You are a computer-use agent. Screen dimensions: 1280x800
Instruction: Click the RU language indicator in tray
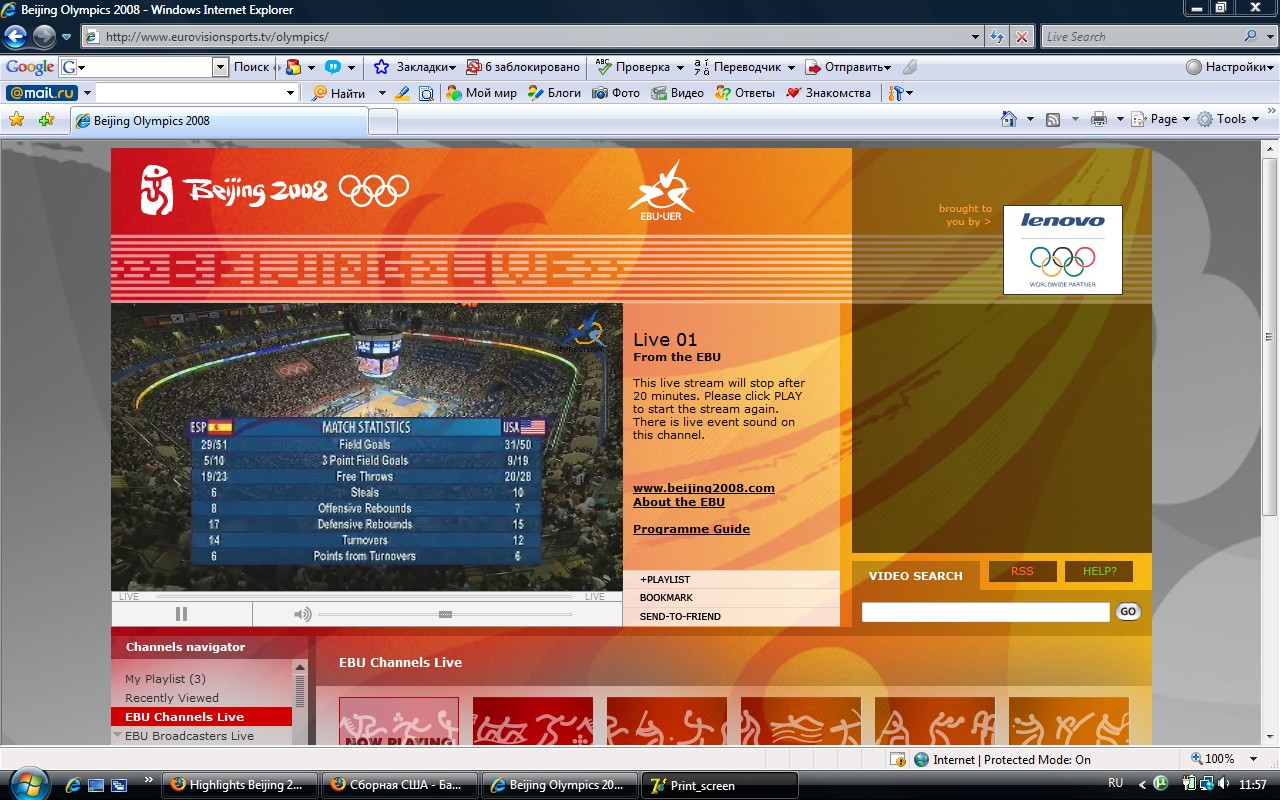pyautogui.click(x=1116, y=783)
